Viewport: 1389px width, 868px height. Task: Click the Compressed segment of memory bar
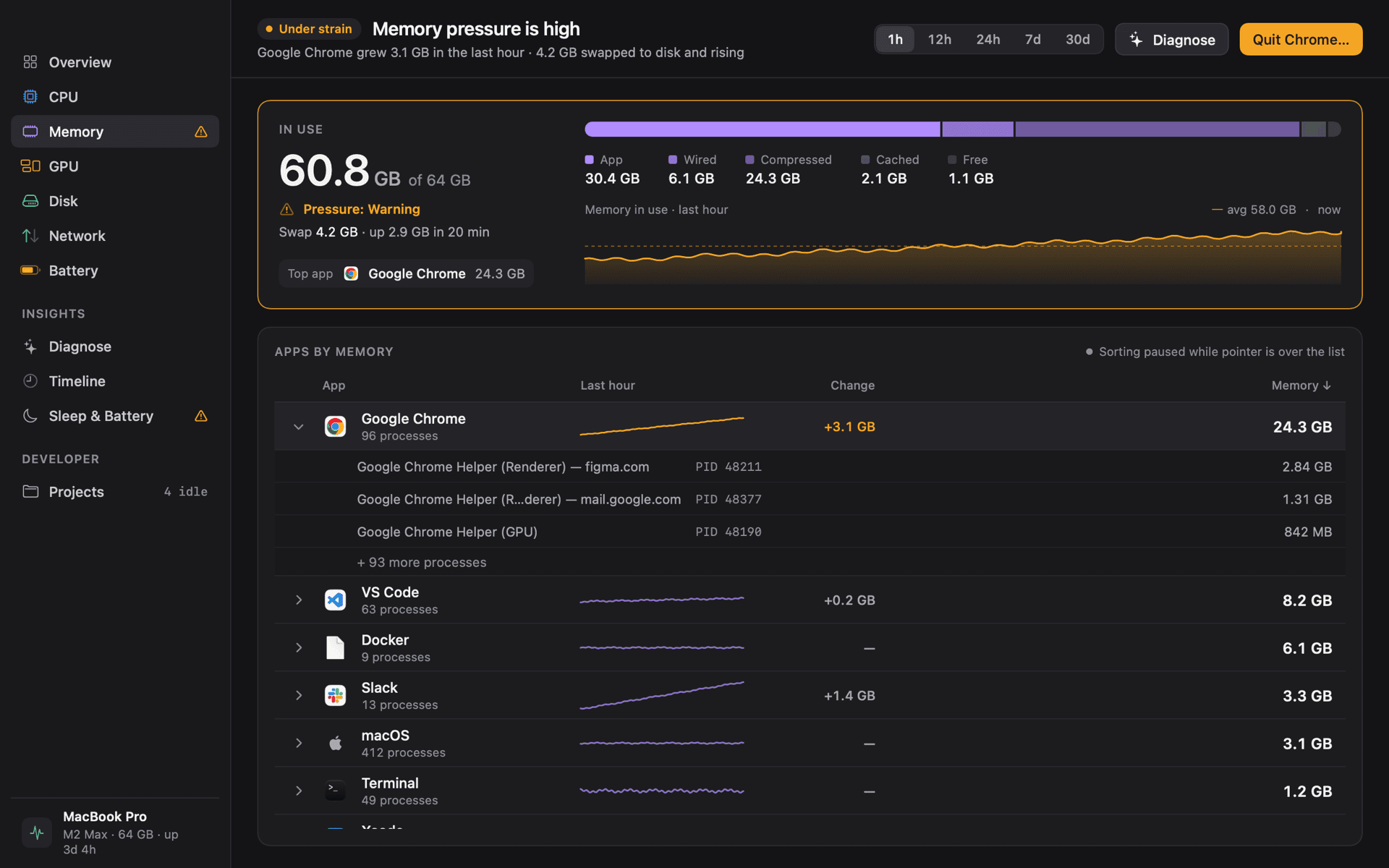(1156, 129)
